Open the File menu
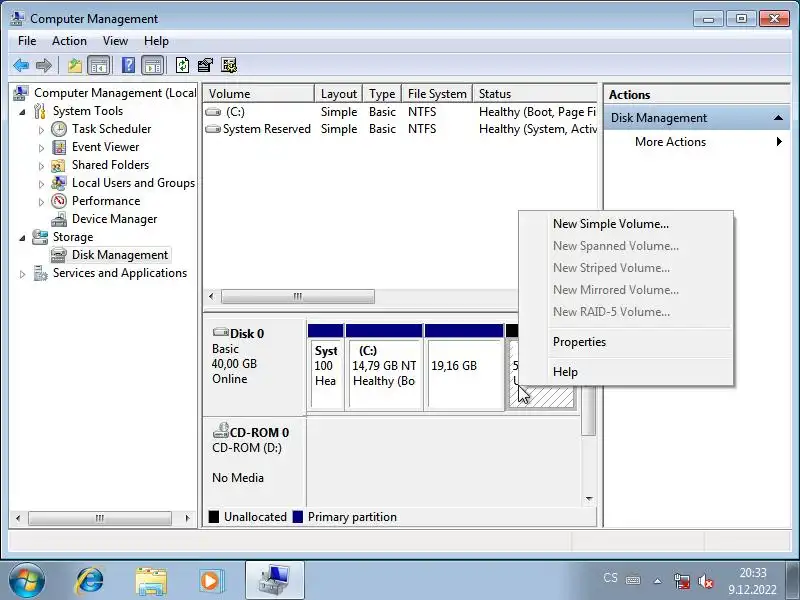Viewport: 800px width, 600px height. (x=27, y=41)
